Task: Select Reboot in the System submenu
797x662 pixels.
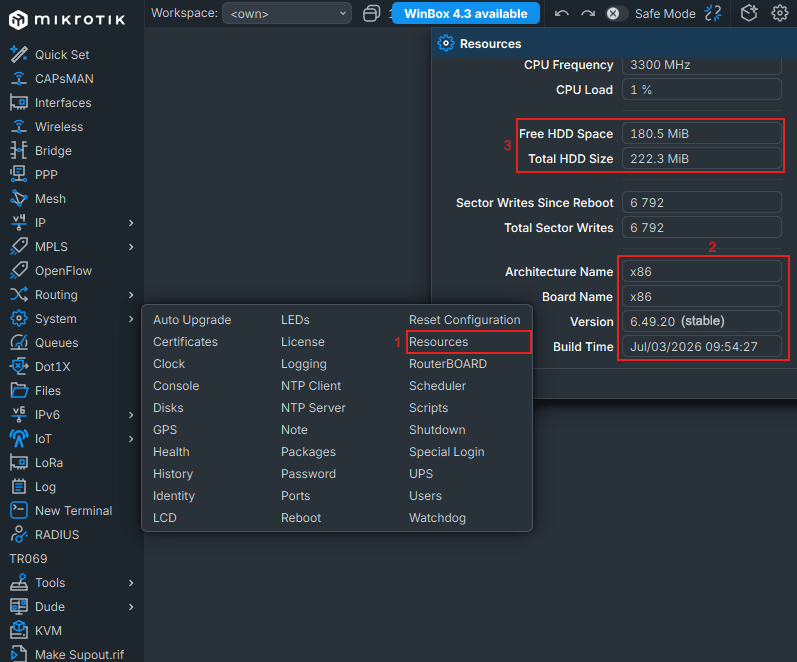Action: pyautogui.click(x=301, y=518)
